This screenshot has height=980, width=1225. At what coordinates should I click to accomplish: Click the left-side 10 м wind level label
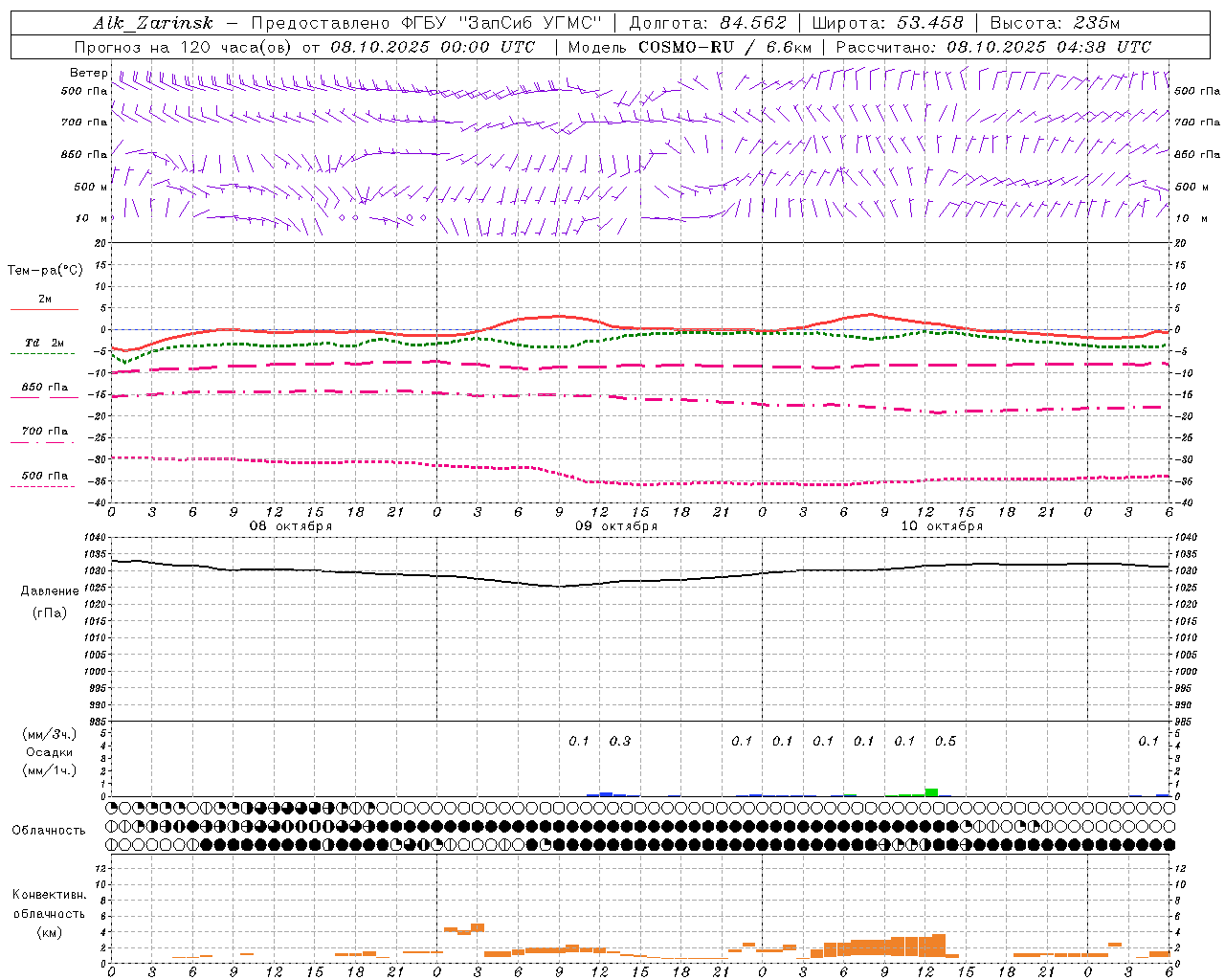(92, 218)
